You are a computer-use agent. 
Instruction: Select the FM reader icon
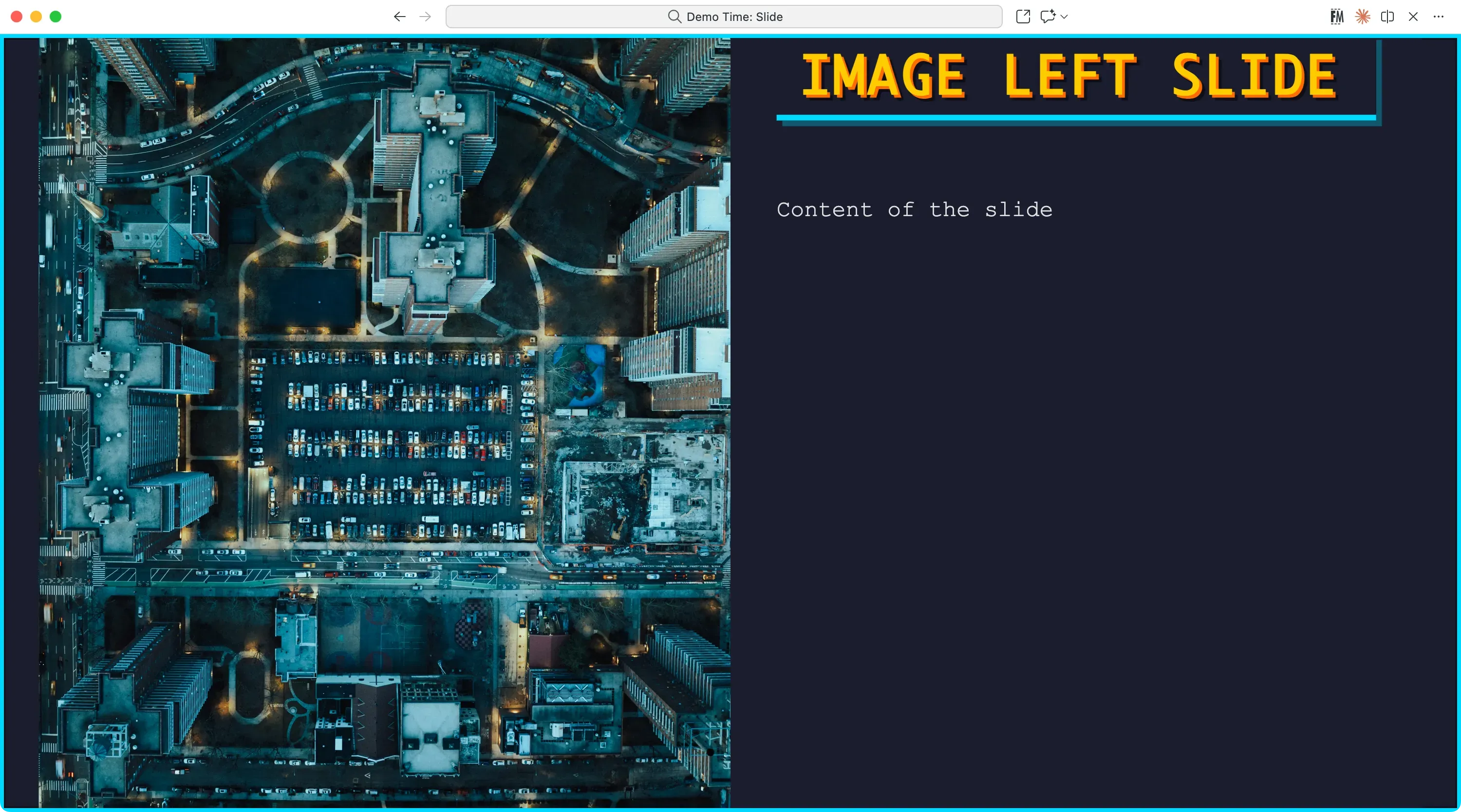tap(1336, 17)
